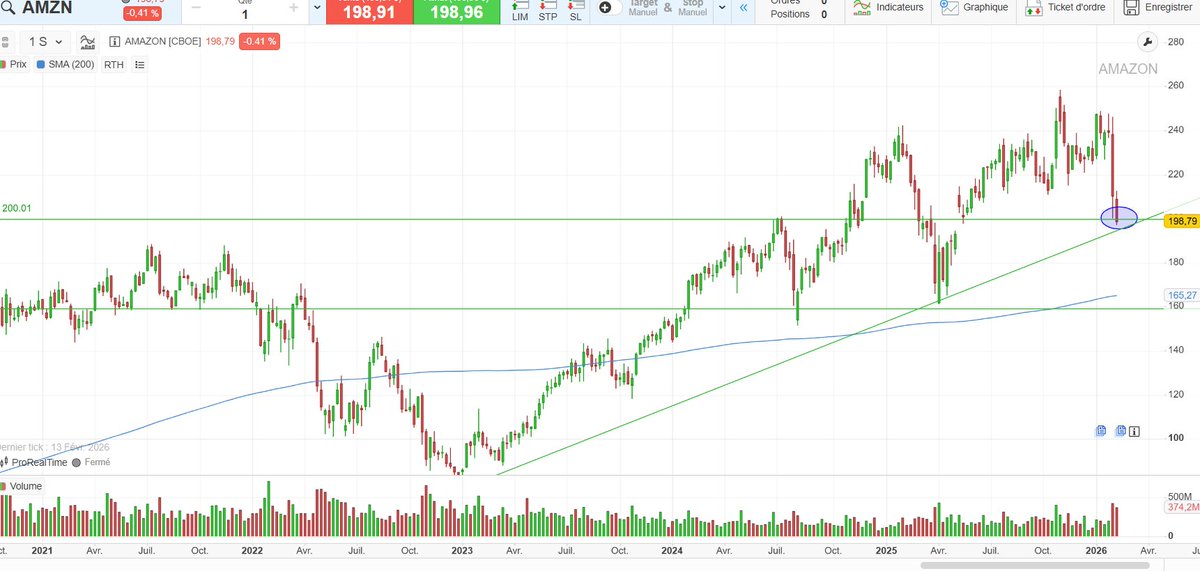Click the small black square icon near 100

point(1136,431)
